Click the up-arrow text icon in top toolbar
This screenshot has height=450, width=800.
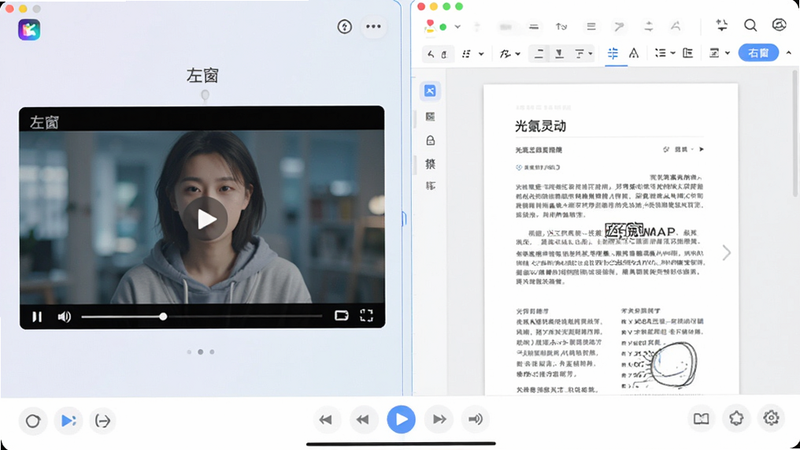[561, 27]
